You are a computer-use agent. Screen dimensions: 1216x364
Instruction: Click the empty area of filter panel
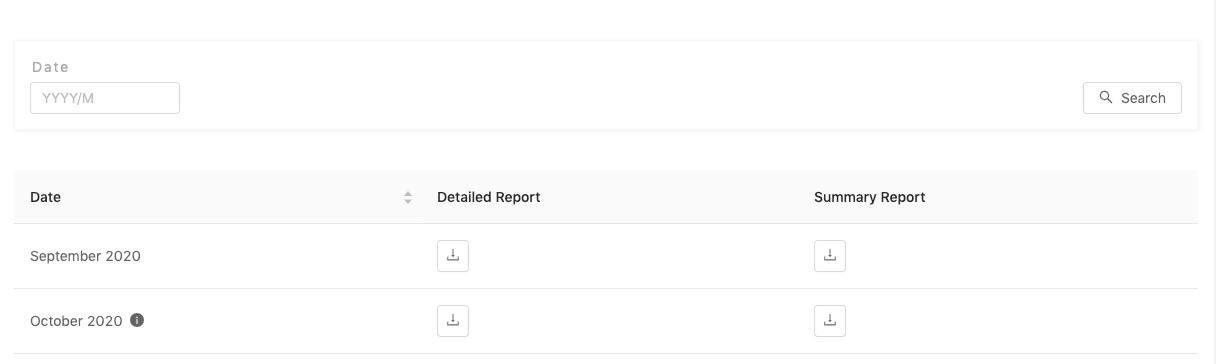630,85
